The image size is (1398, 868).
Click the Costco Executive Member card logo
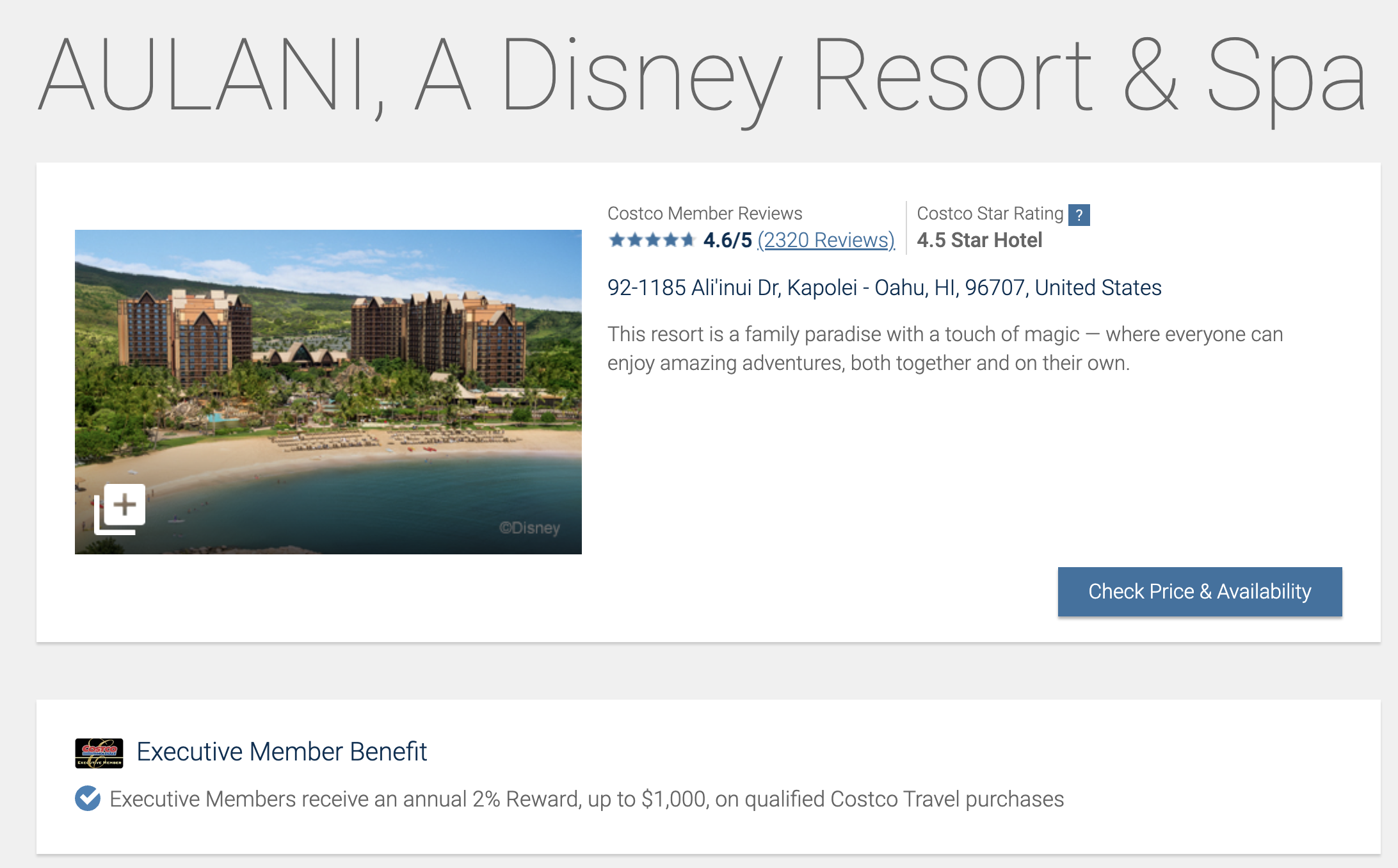click(99, 753)
